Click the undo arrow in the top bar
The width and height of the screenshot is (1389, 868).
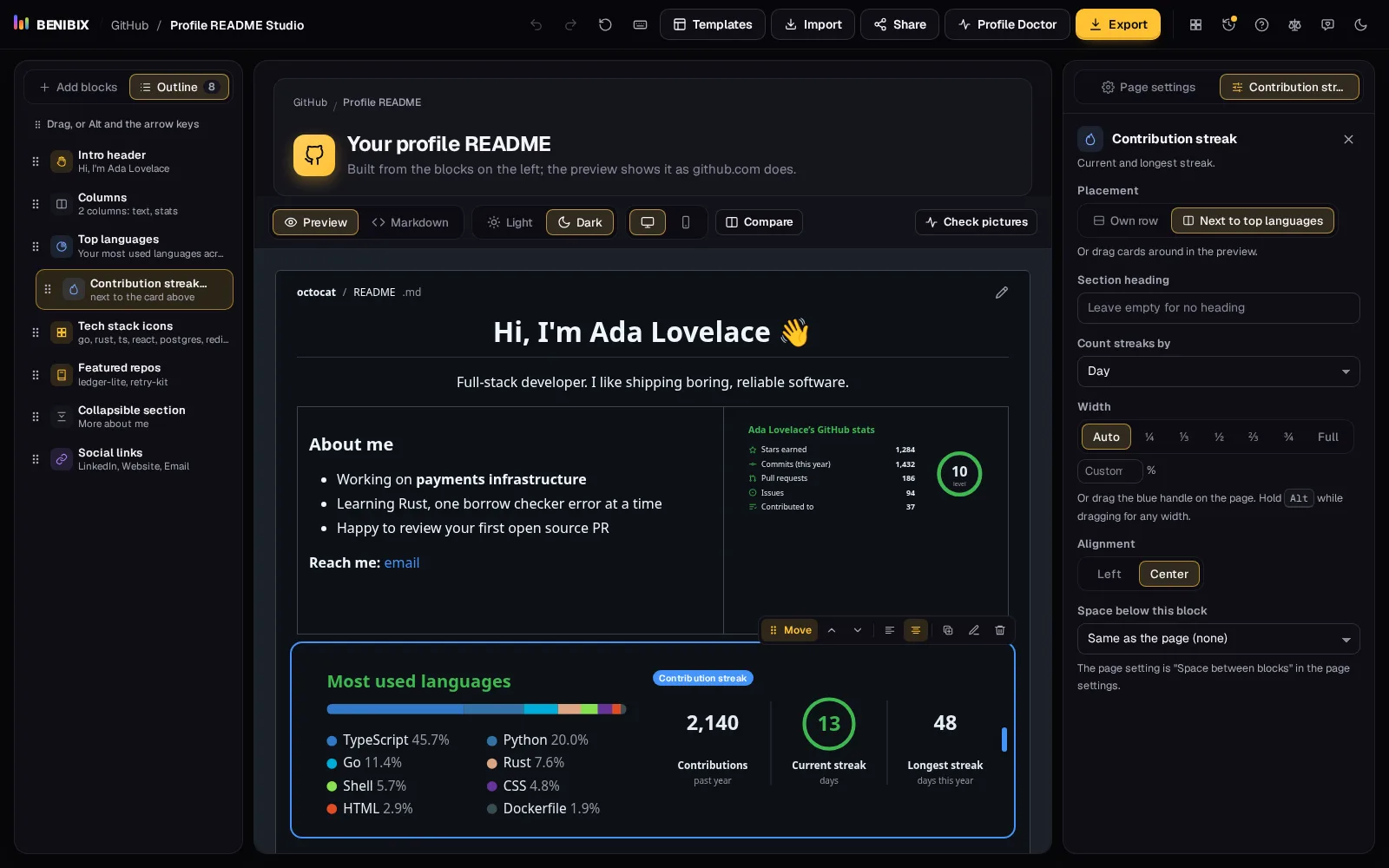pos(537,24)
